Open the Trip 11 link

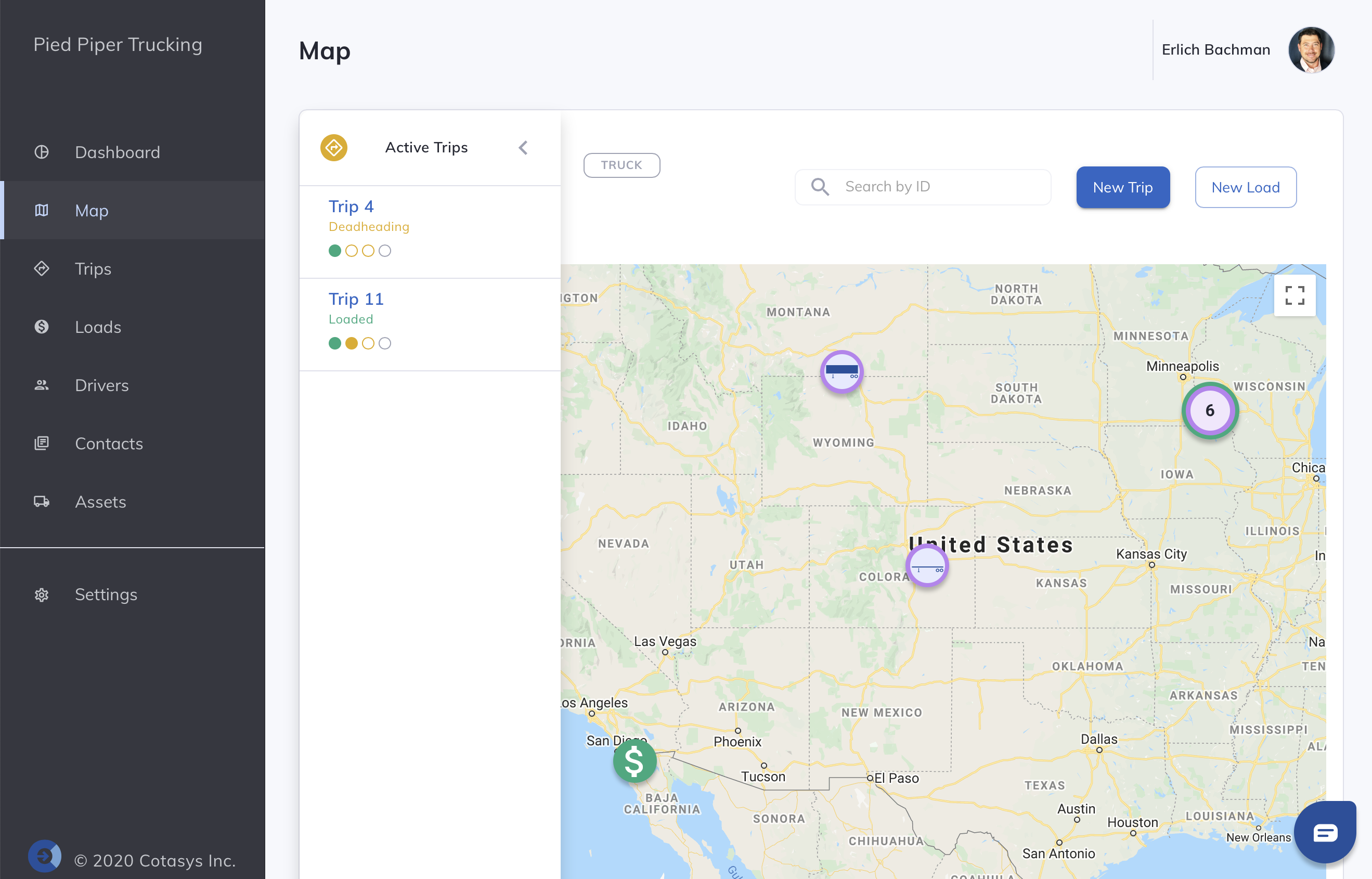point(356,299)
